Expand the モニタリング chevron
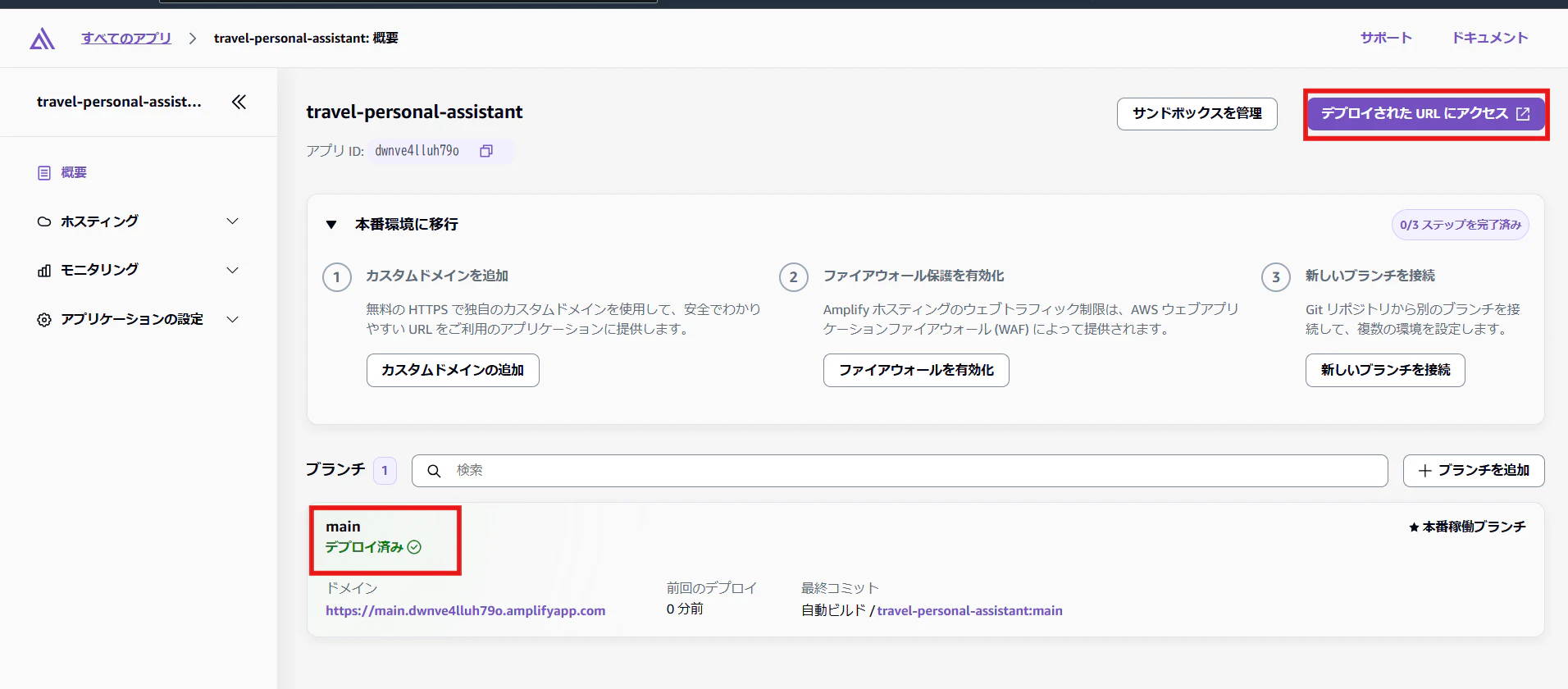The height and width of the screenshot is (689, 1568). pyautogui.click(x=233, y=270)
